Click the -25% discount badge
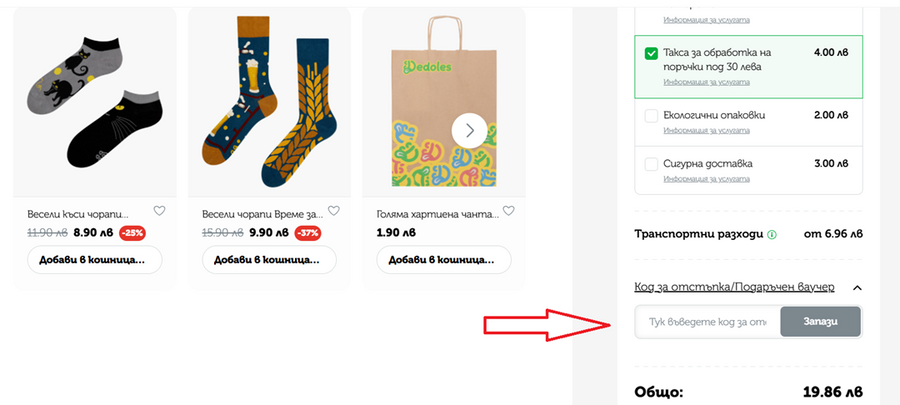 131,233
